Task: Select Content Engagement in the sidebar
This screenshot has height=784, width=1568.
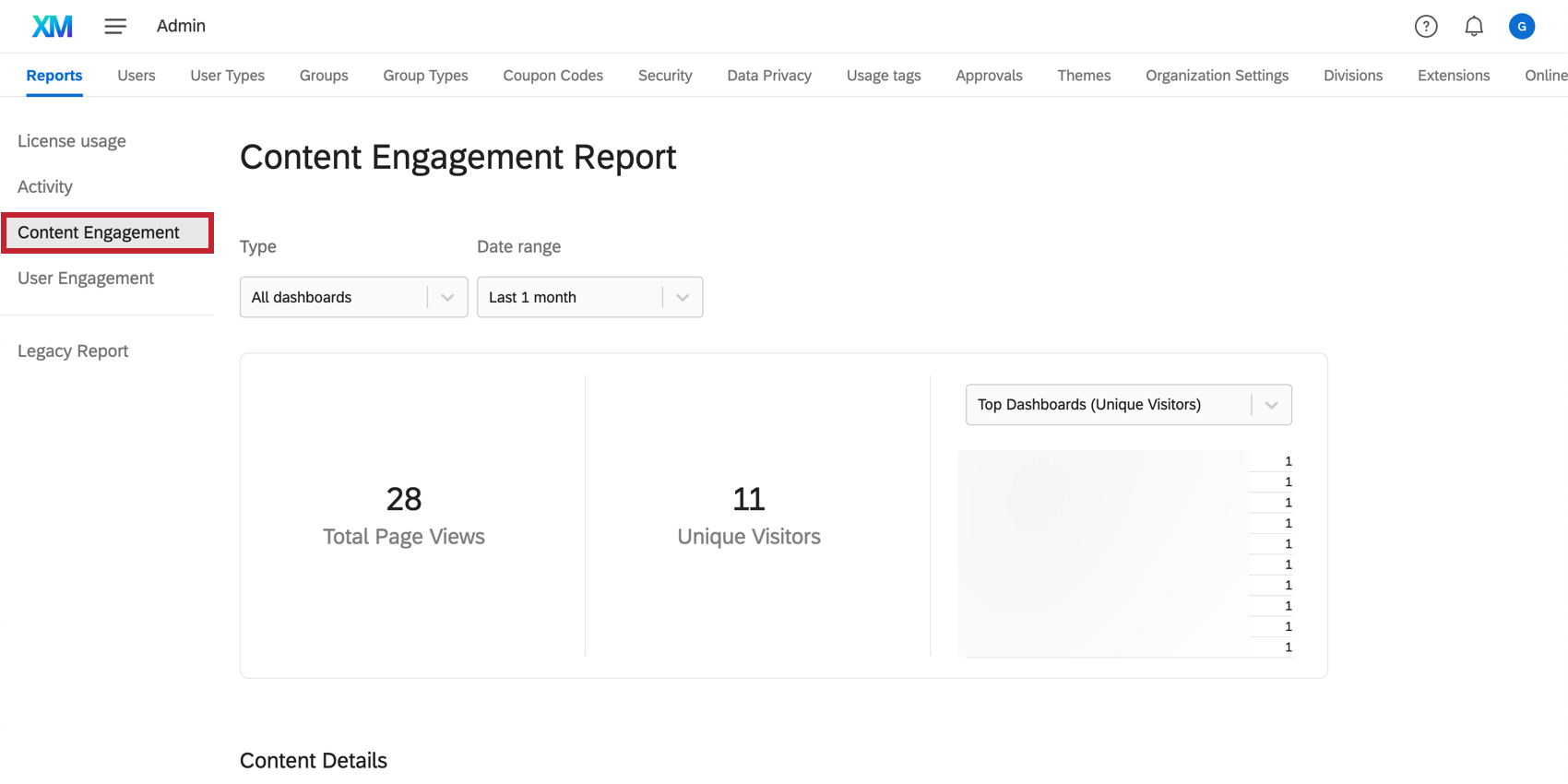Action: click(x=107, y=232)
